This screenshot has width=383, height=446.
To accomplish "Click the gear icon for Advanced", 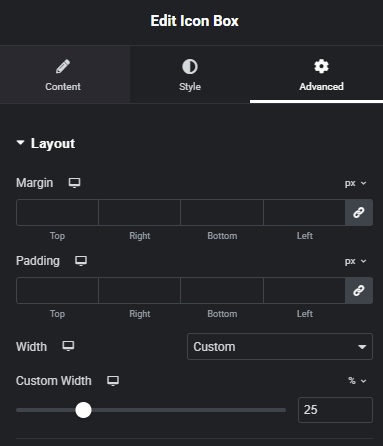I will (321, 66).
